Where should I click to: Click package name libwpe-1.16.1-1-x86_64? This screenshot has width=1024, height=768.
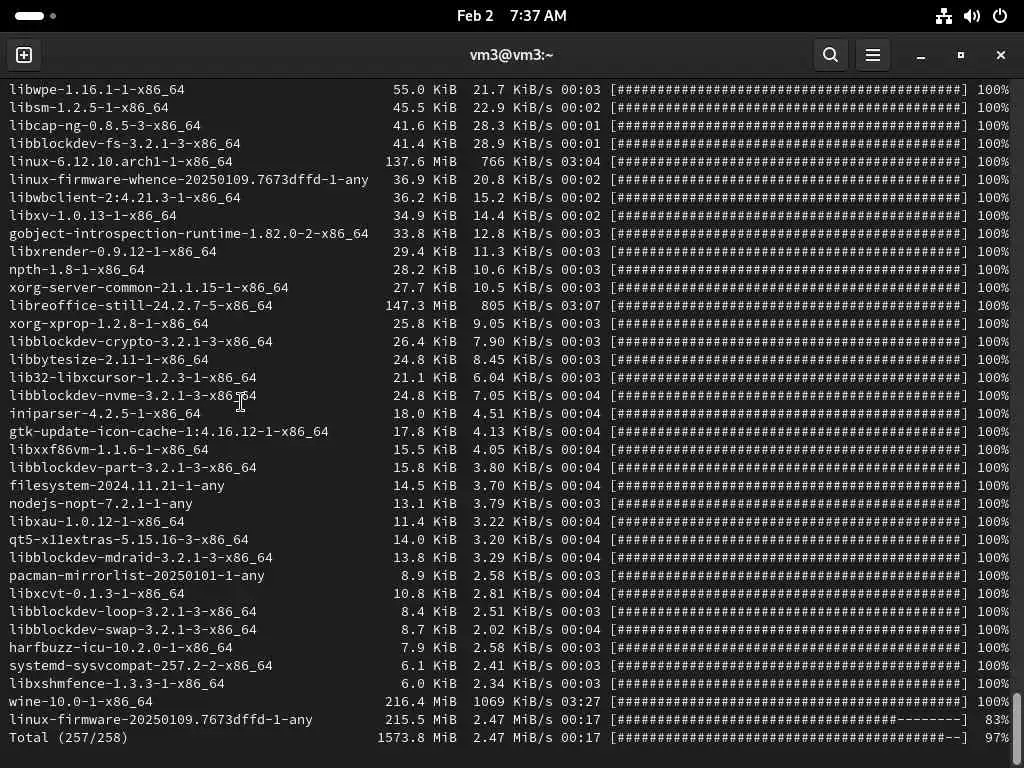[x=97, y=89]
